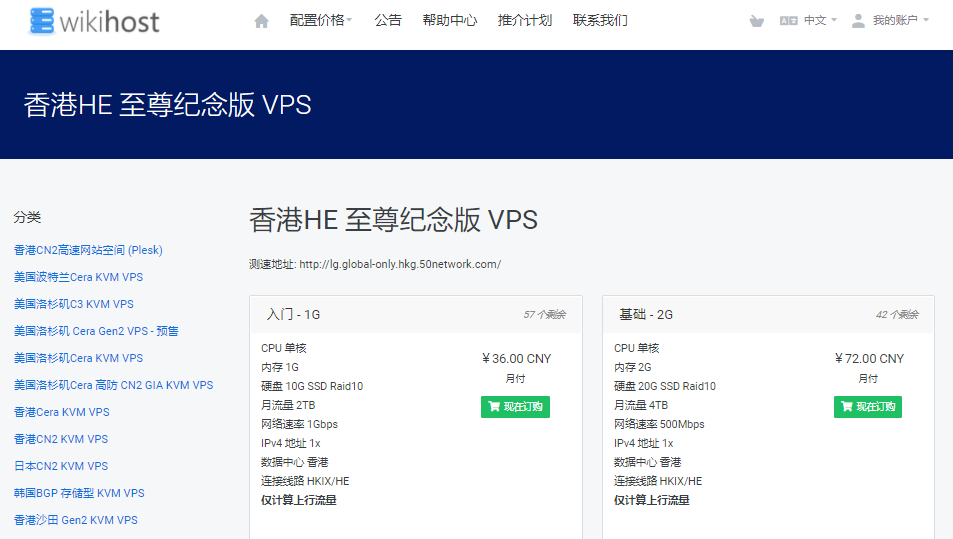Order the 基础 - 2G plan with 现在订购
The image size is (953, 539).
point(868,407)
